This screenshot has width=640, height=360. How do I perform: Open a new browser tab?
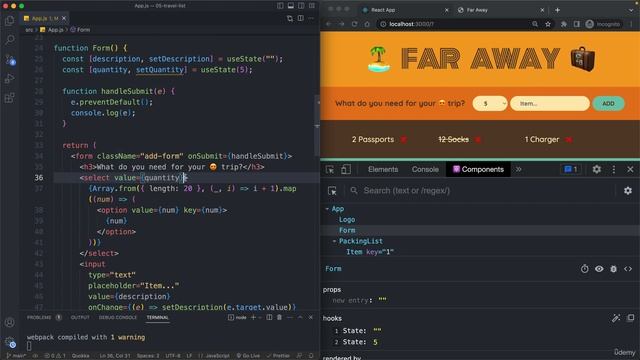click(558, 10)
